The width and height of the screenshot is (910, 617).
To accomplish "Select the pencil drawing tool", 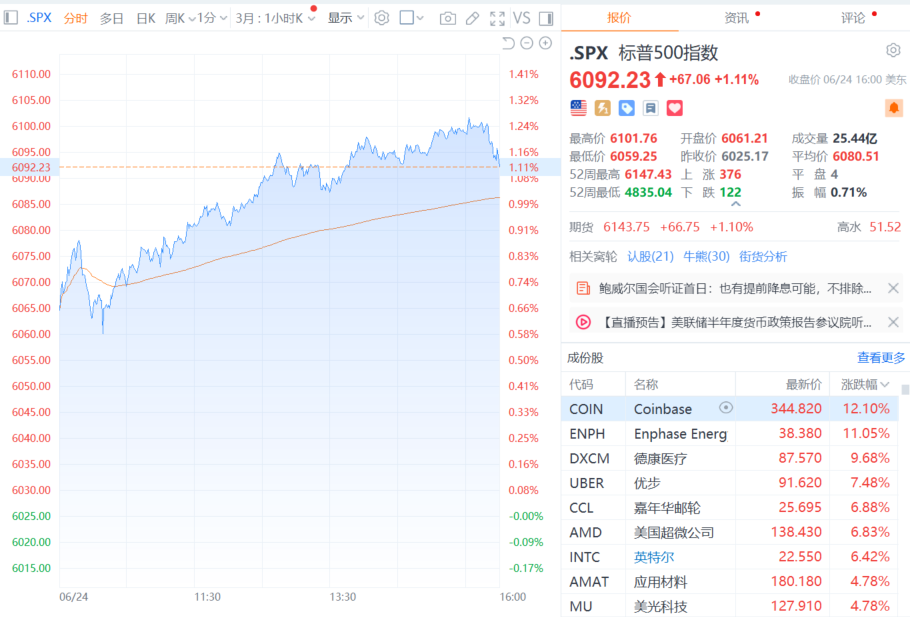I will [x=472, y=18].
